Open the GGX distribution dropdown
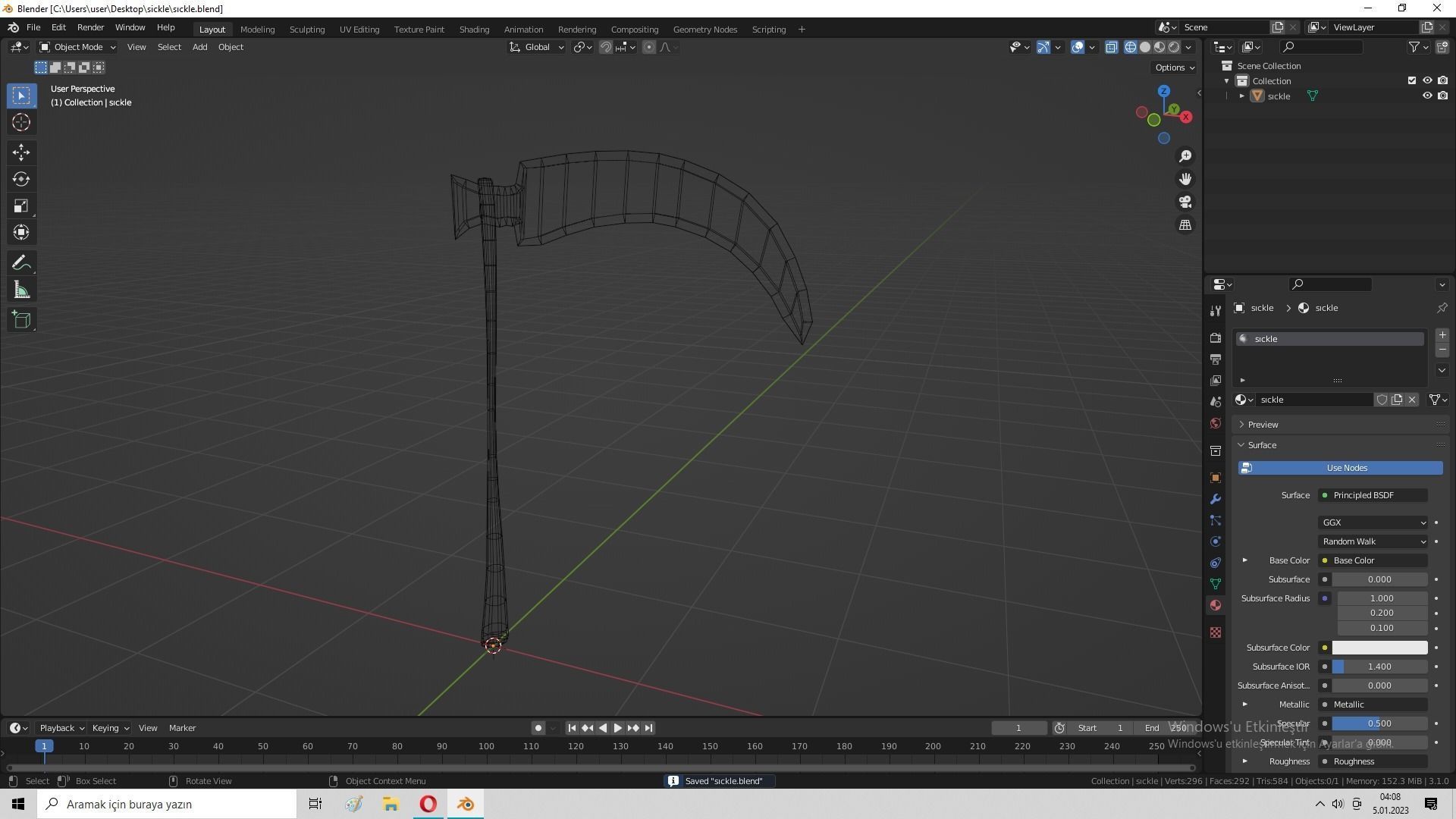1456x819 pixels. click(1373, 522)
